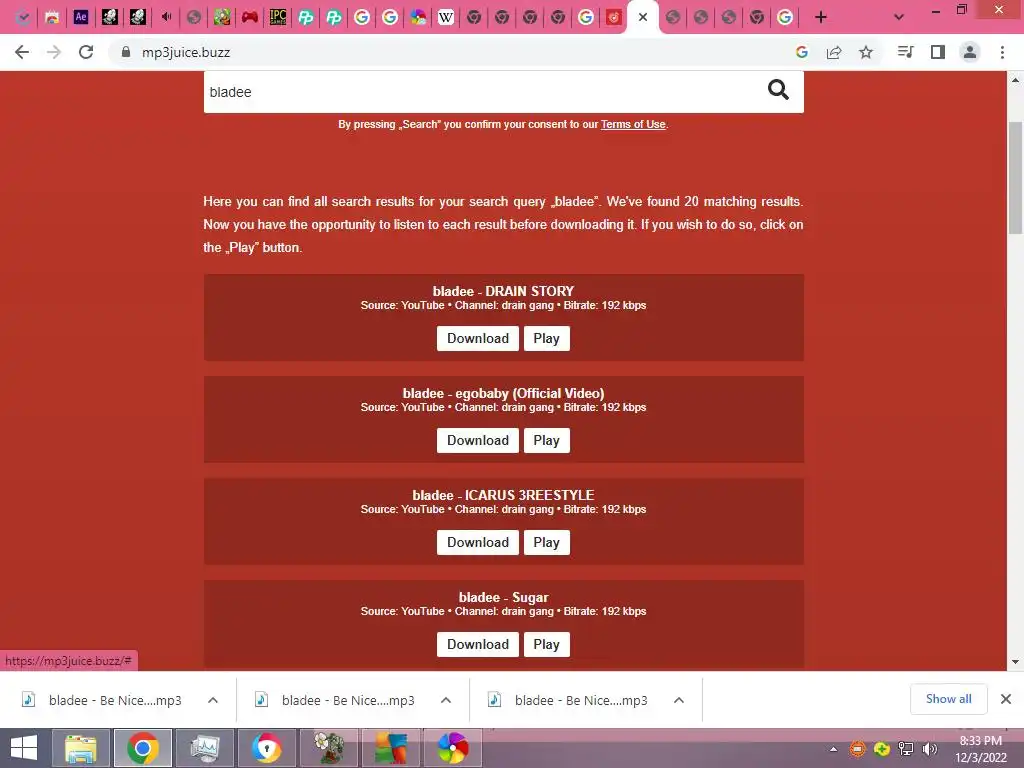Show hidden system tray icons
The width and height of the screenshot is (1024, 768).
pyautogui.click(x=833, y=749)
